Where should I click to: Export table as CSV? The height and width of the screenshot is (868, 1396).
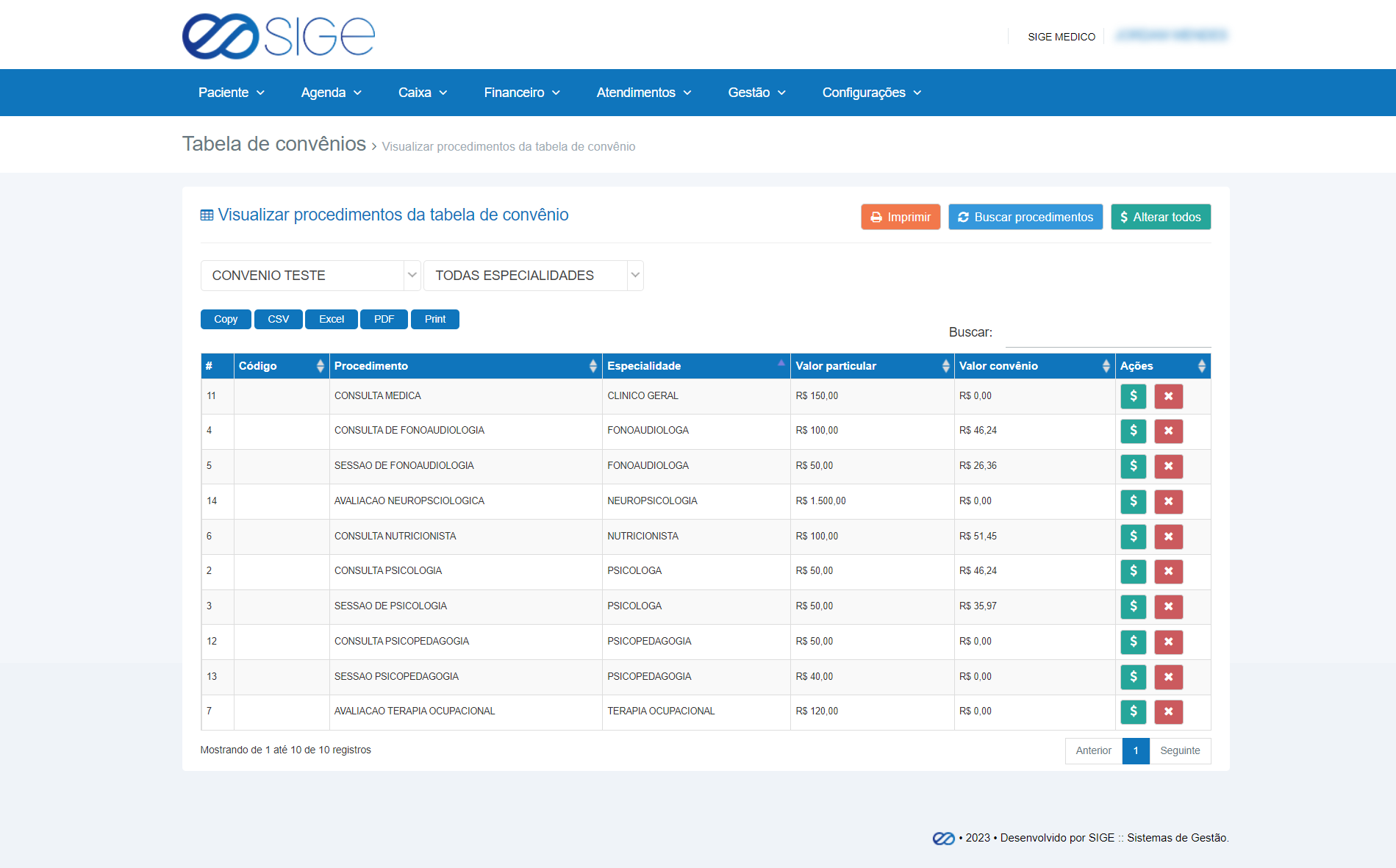point(279,319)
